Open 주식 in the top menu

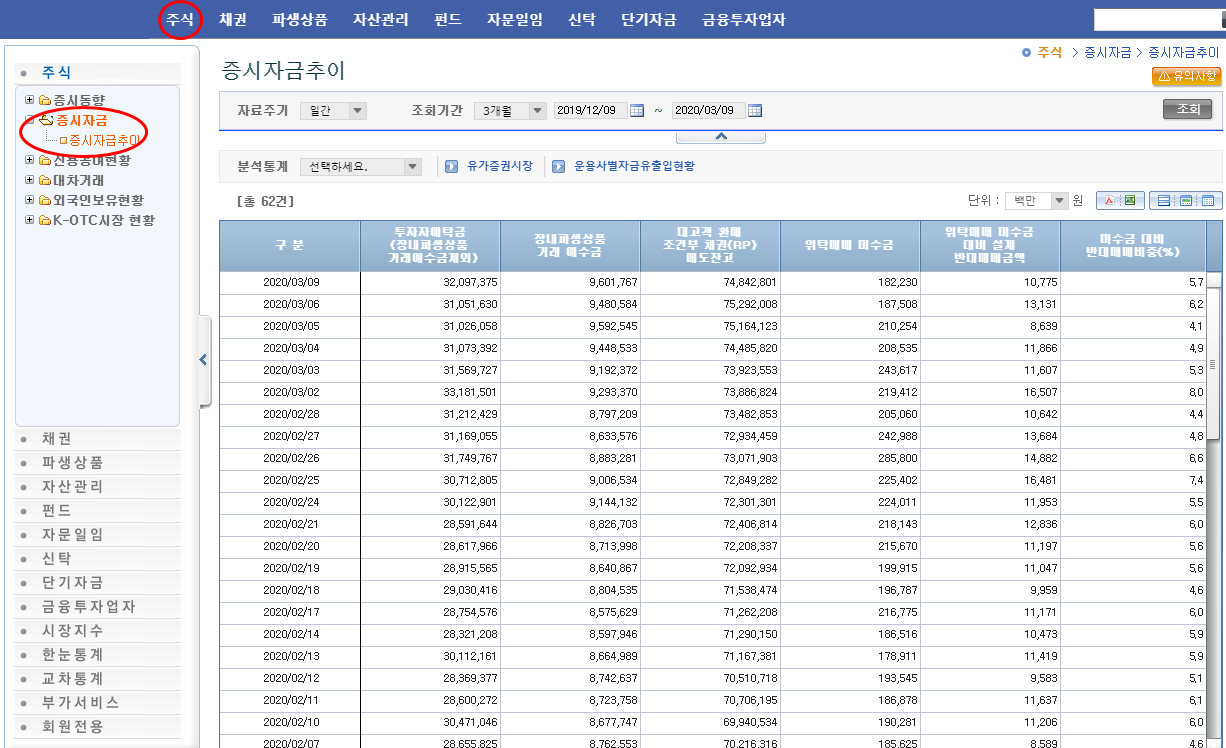point(180,19)
